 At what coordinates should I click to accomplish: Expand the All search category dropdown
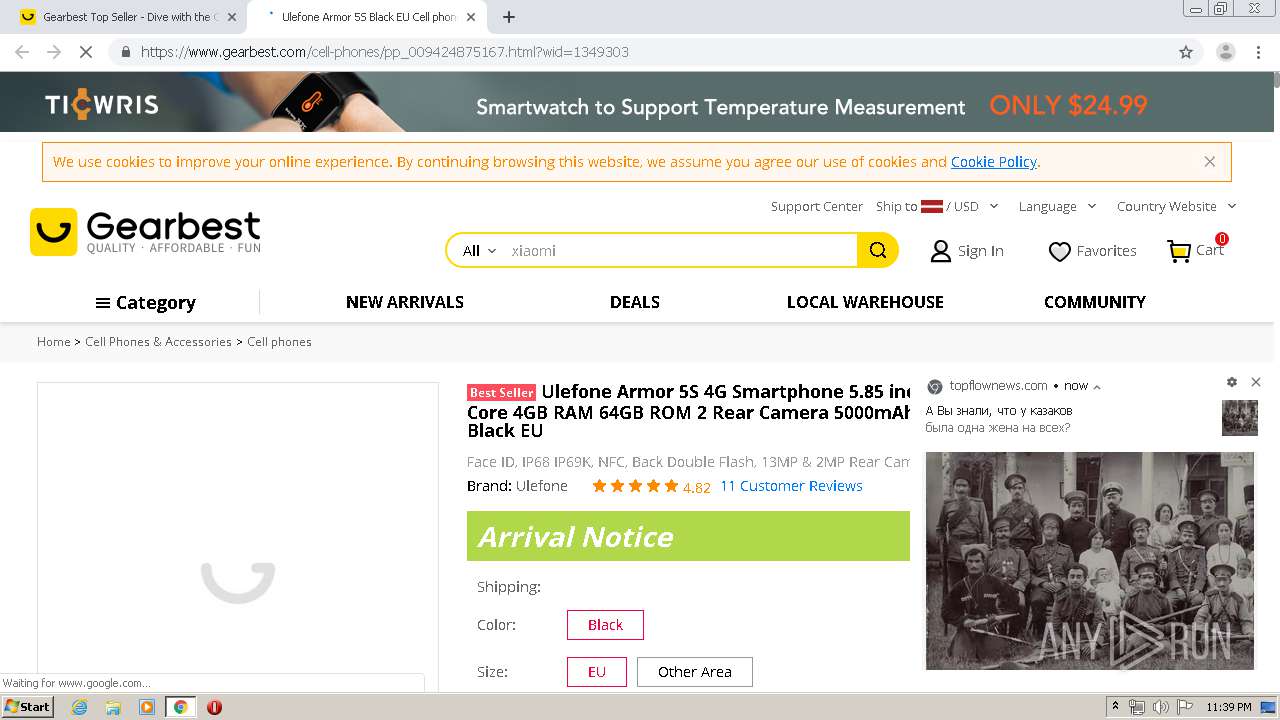[479, 251]
